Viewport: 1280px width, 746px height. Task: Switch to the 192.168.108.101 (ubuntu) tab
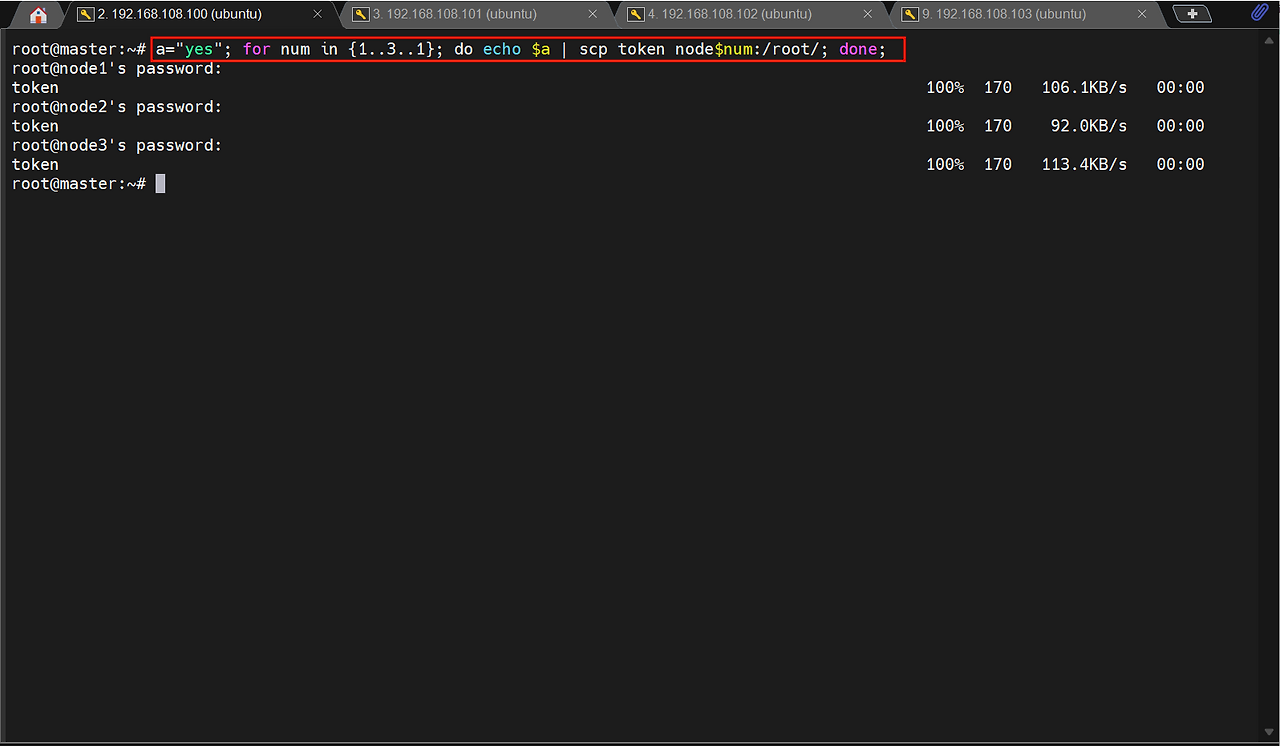coord(454,15)
